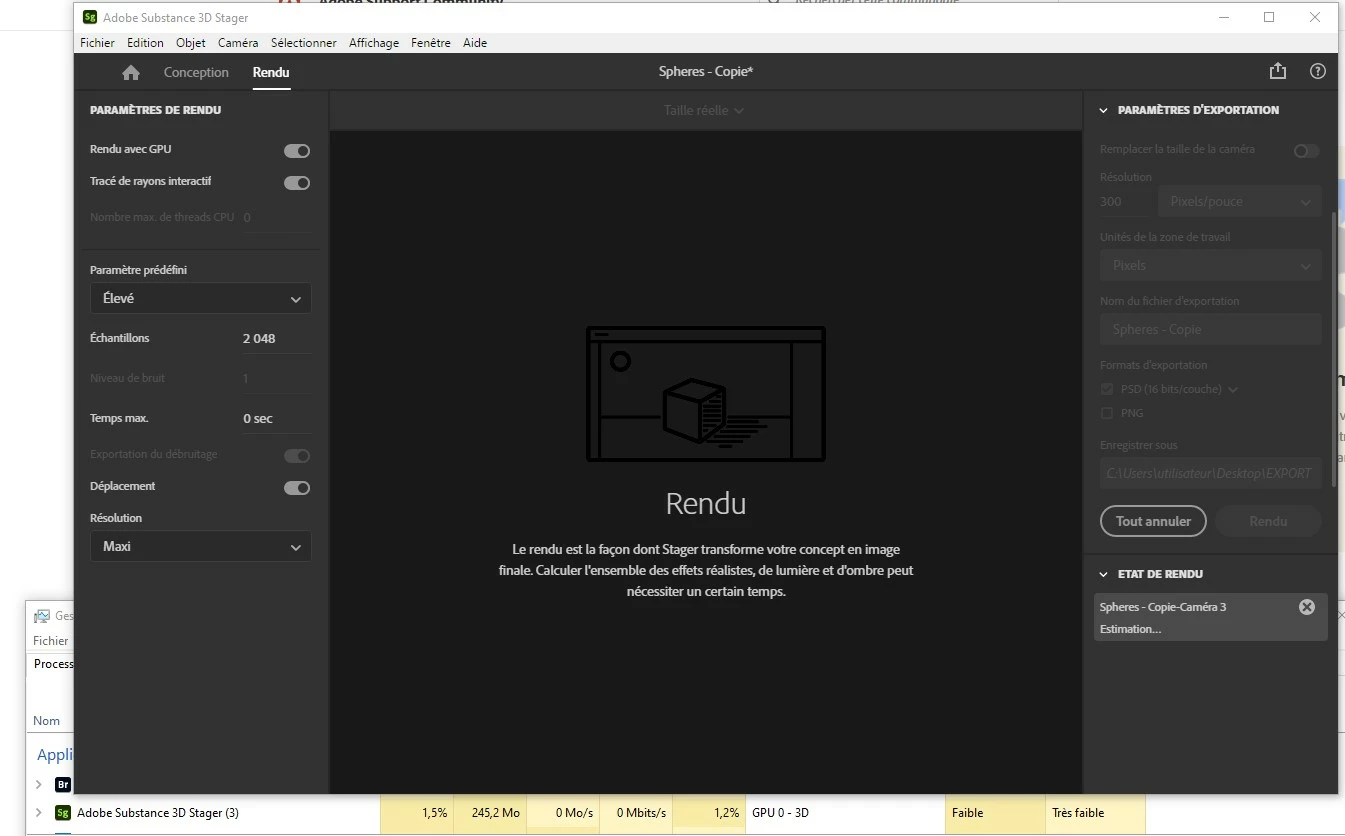Screen dimensions: 1345x836
Task: Expand PSD bit-depth options arrow
Action: point(1233,390)
